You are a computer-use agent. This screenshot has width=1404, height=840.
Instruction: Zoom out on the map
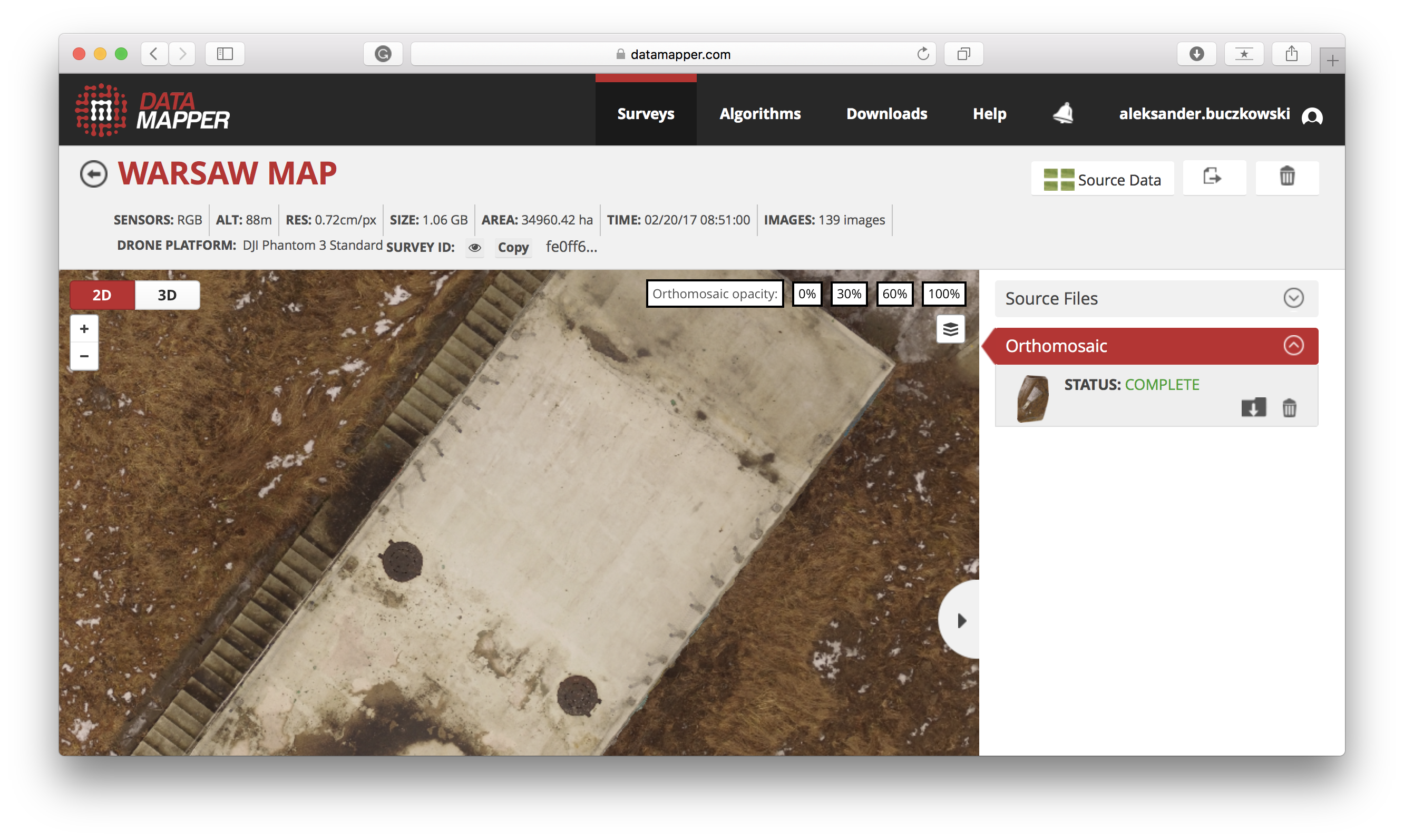(84, 356)
